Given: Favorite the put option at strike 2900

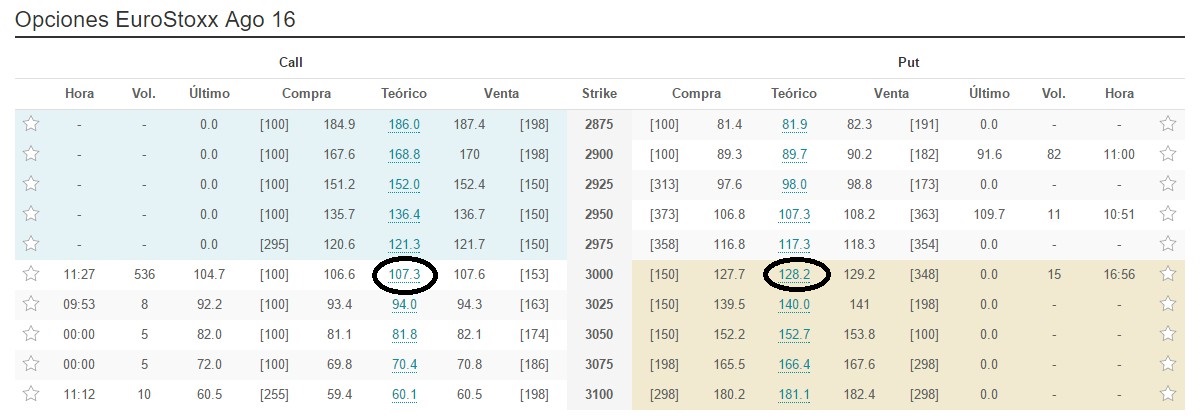Looking at the screenshot, I should (x=1167, y=154).
